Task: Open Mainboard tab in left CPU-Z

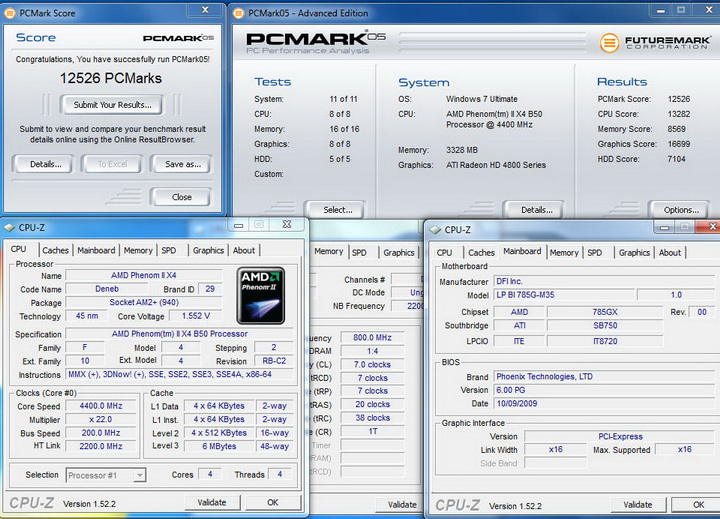Action: click(x=96, y=250)
